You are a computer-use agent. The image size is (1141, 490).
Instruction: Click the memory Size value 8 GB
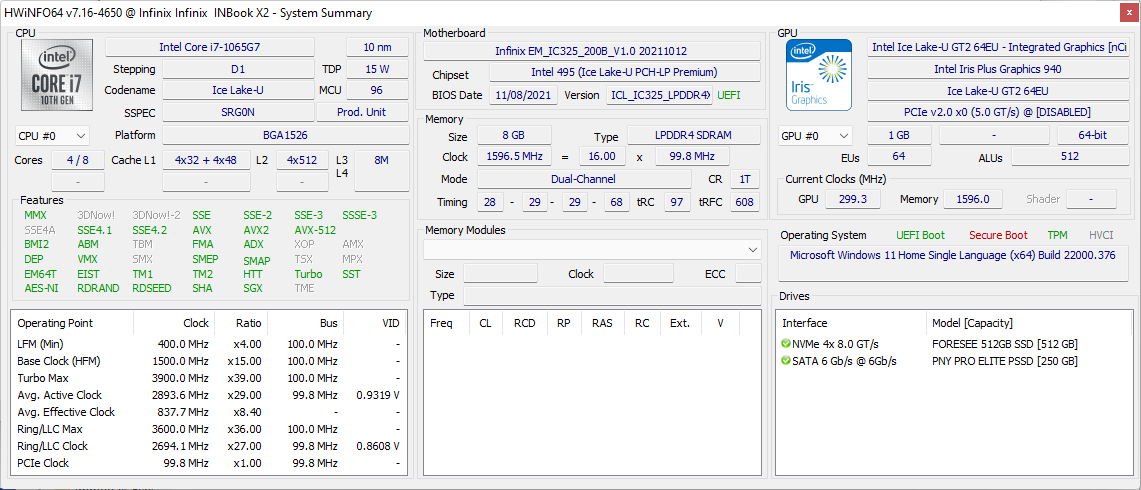(x=514, y=135)
